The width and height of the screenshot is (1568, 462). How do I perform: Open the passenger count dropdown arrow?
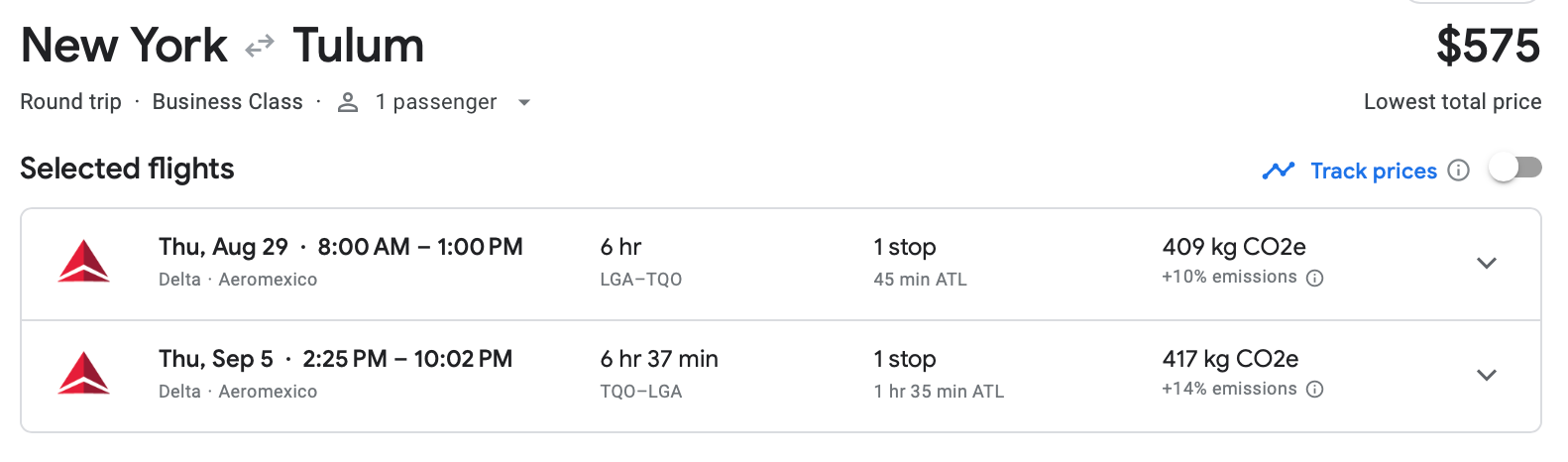524,102
